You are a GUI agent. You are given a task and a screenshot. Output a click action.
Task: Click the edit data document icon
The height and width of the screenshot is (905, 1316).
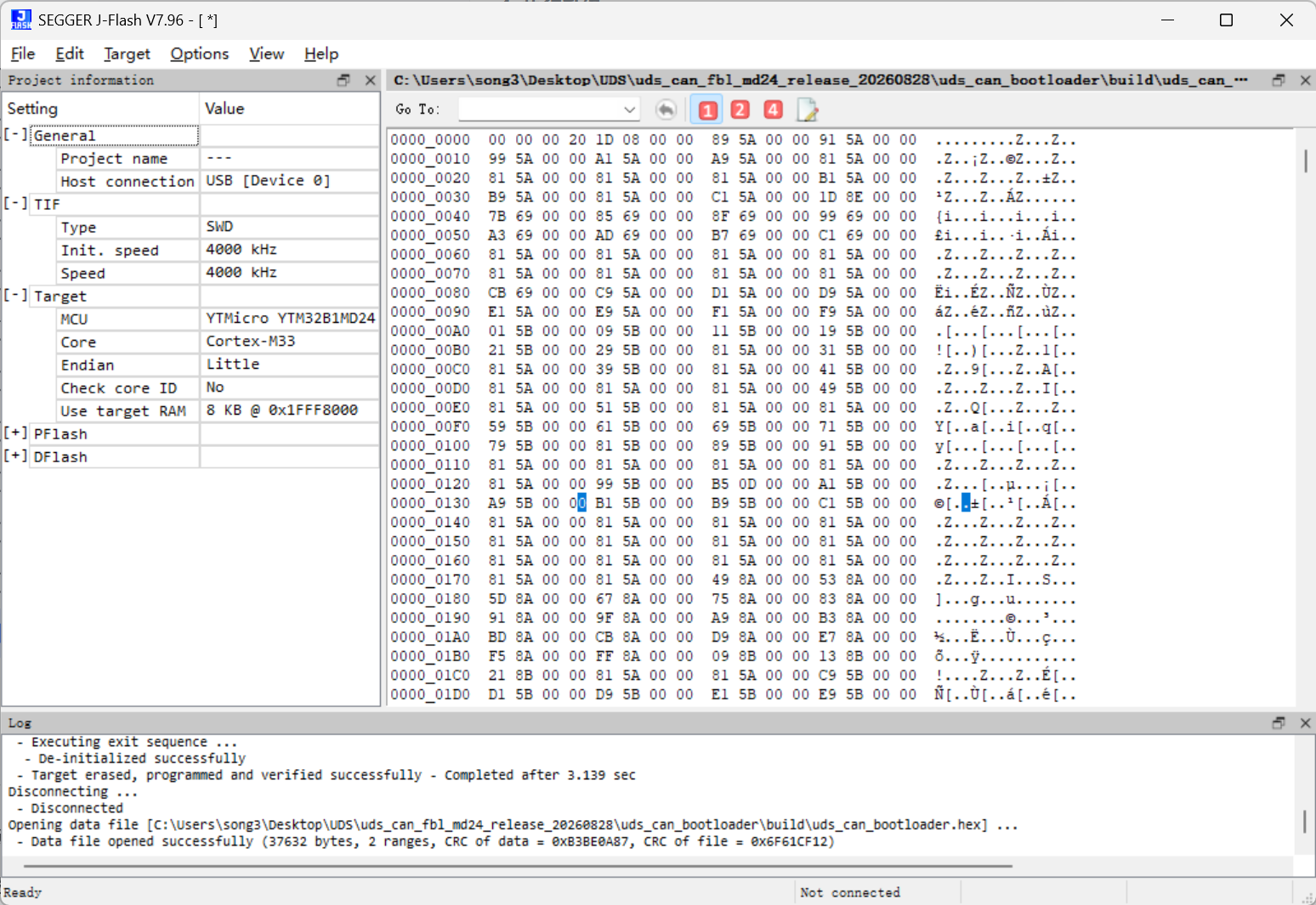(807, 110)
